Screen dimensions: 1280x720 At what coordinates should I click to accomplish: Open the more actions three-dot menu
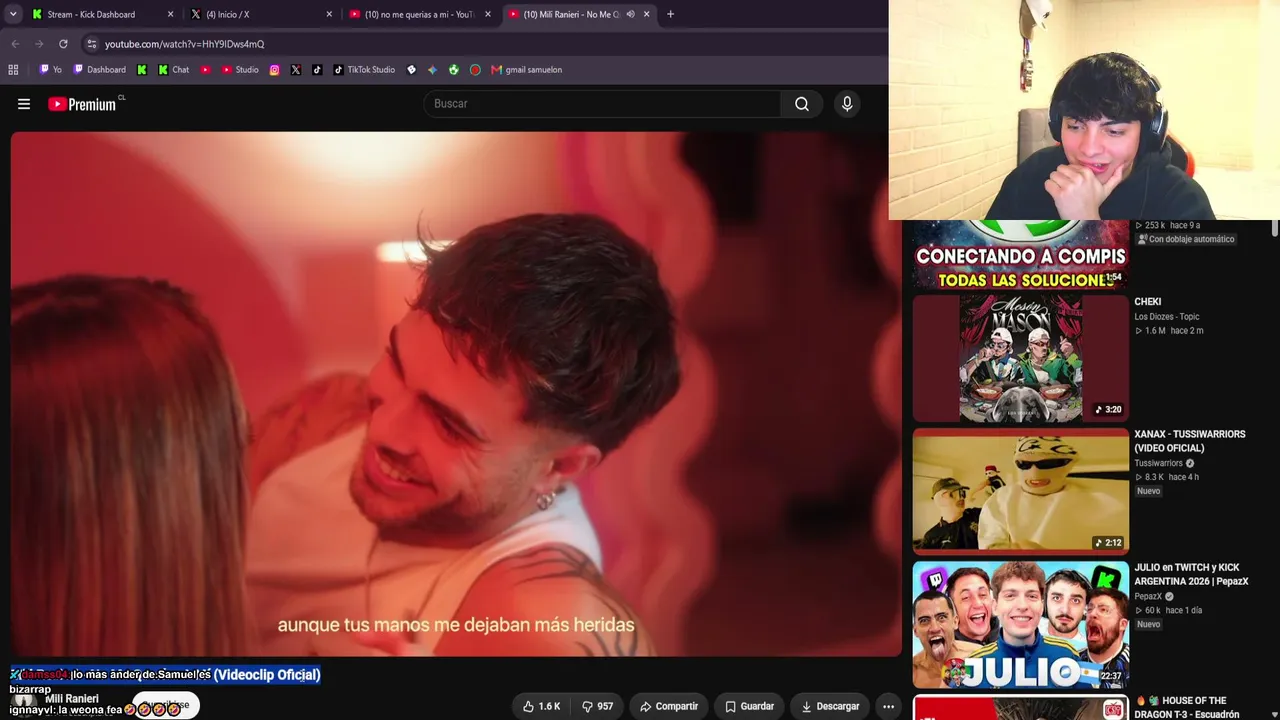click(x=888, y=706)
